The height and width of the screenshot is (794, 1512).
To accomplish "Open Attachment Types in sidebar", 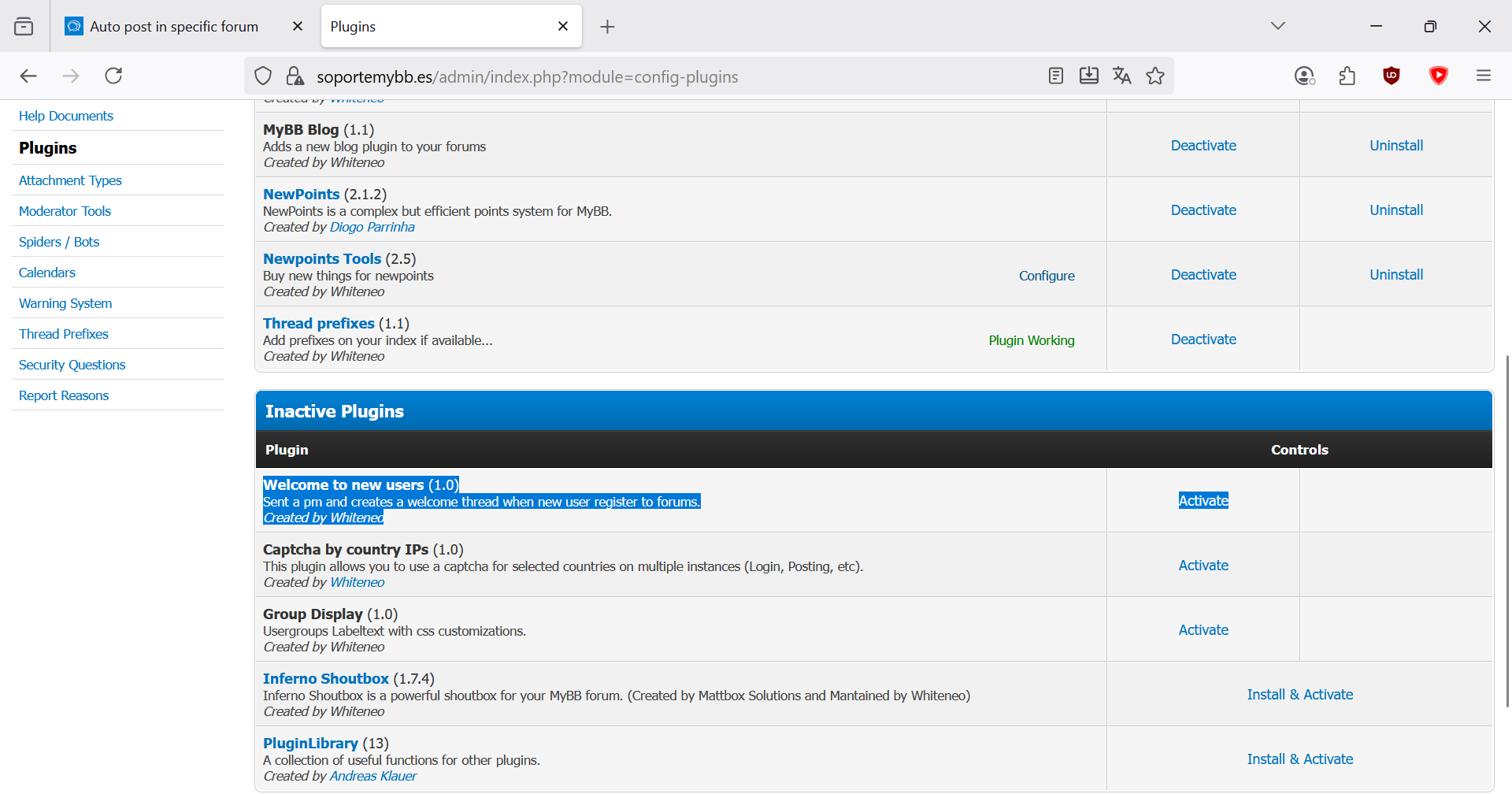I will [70, 180].
